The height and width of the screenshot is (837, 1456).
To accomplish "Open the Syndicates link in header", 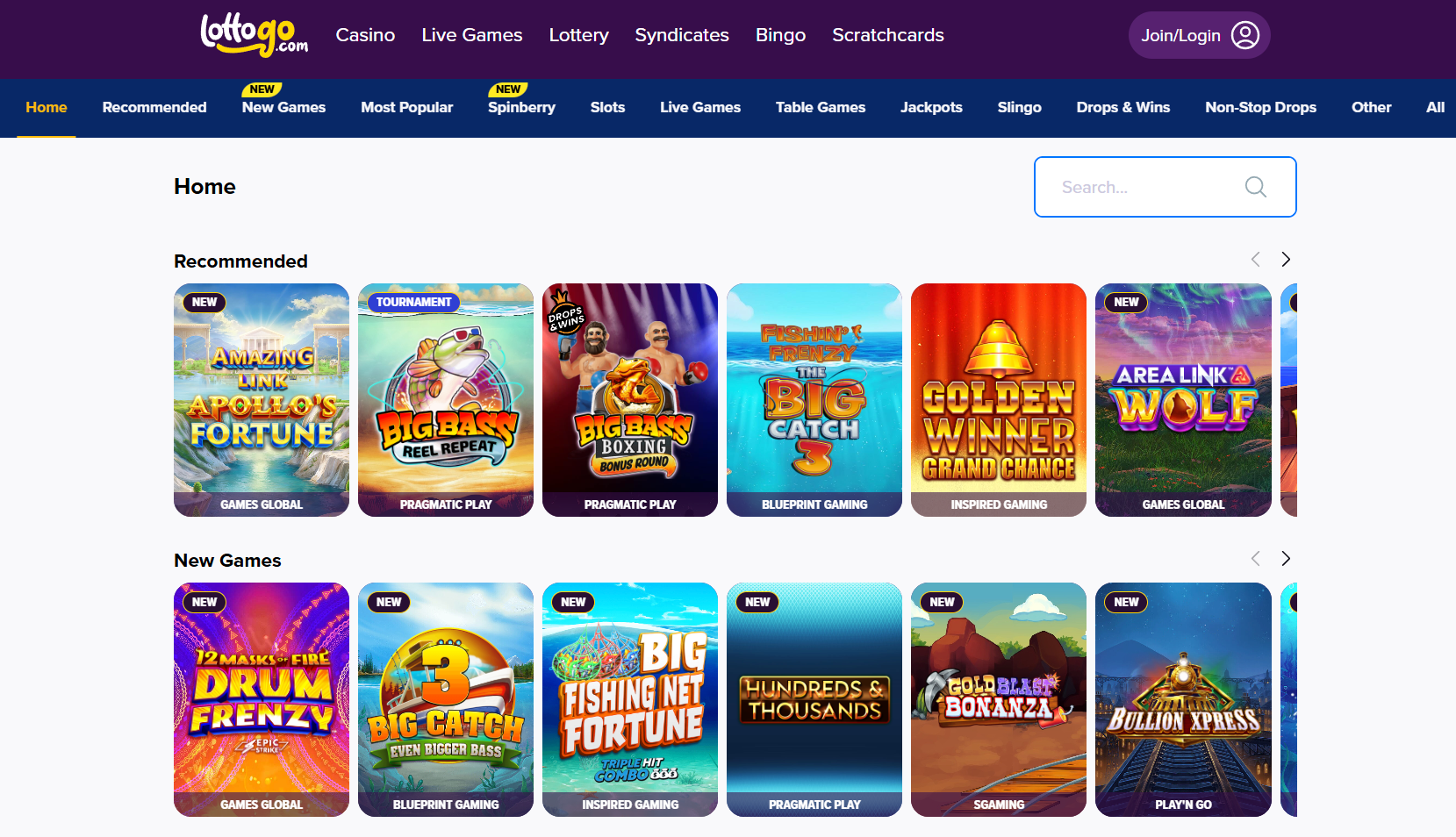I will pyautogui.click(x=682, y=35).
